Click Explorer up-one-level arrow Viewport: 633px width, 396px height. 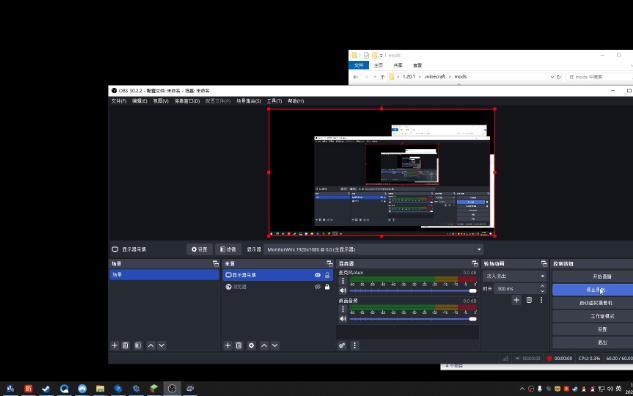[x=382, y=77]
